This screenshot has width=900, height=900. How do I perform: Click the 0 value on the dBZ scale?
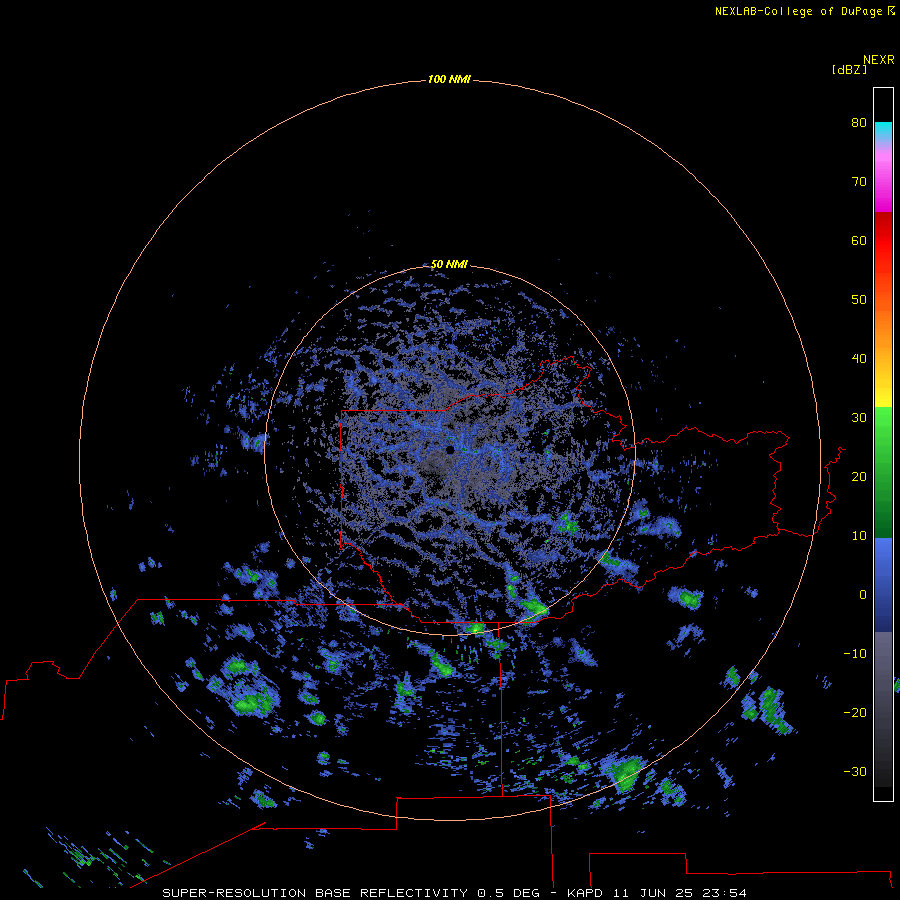pyautogui.click(x=863, y=595)
